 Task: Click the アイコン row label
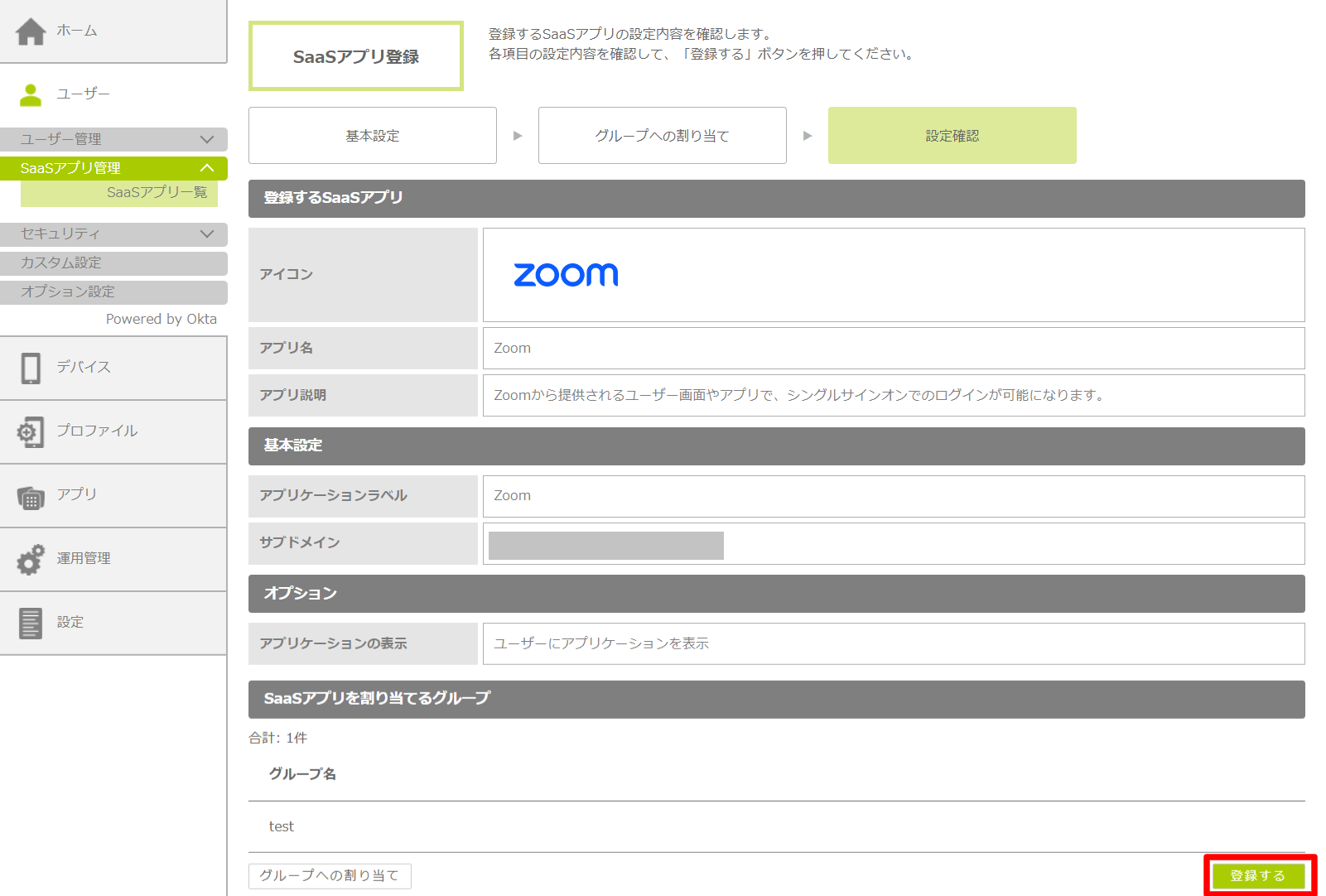pyautogui.click(x=363, y=275)
